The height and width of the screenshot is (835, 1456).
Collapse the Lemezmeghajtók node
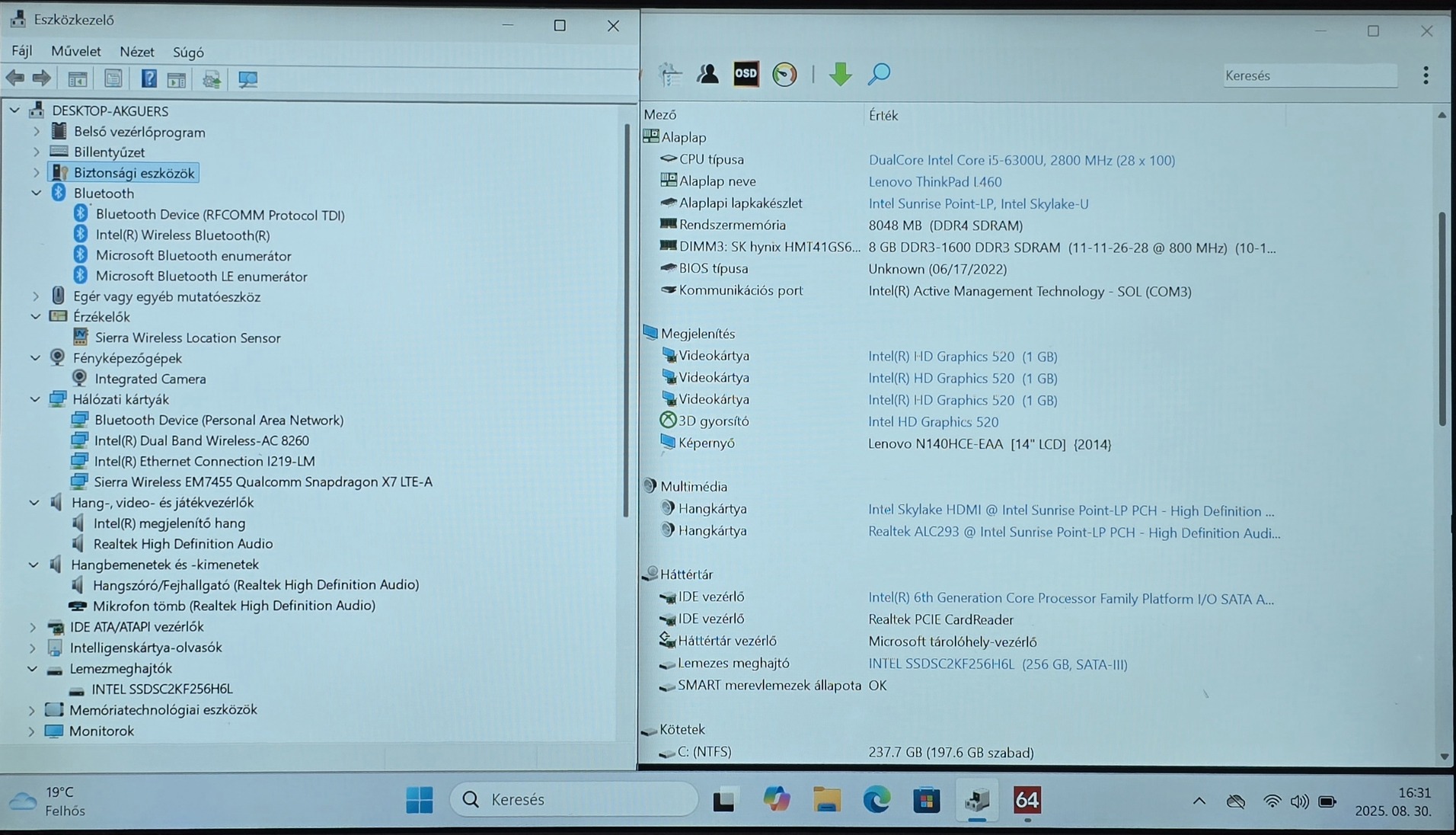point(32,669)
